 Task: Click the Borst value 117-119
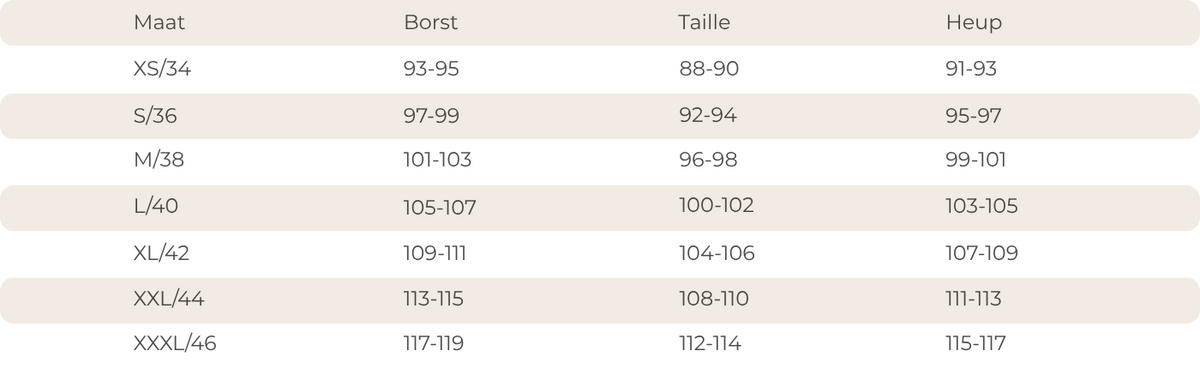[x=434, y=344]
